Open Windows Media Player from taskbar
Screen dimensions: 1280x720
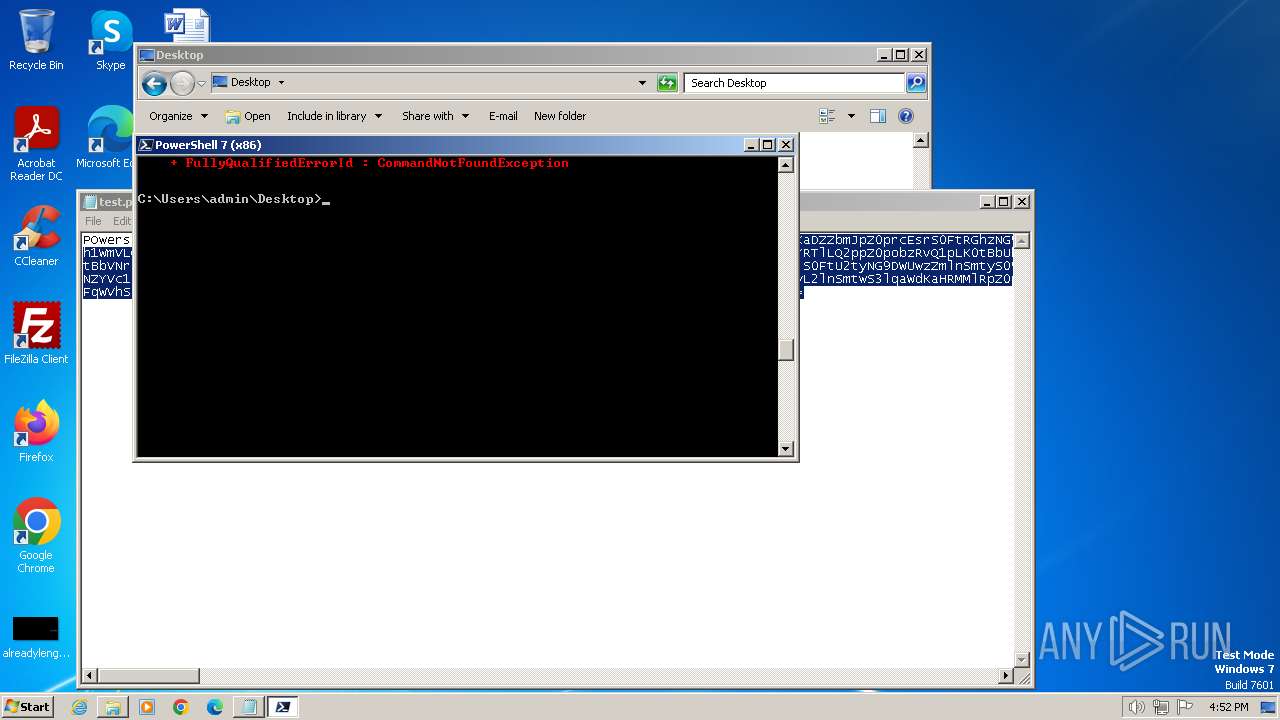[147, 707]
